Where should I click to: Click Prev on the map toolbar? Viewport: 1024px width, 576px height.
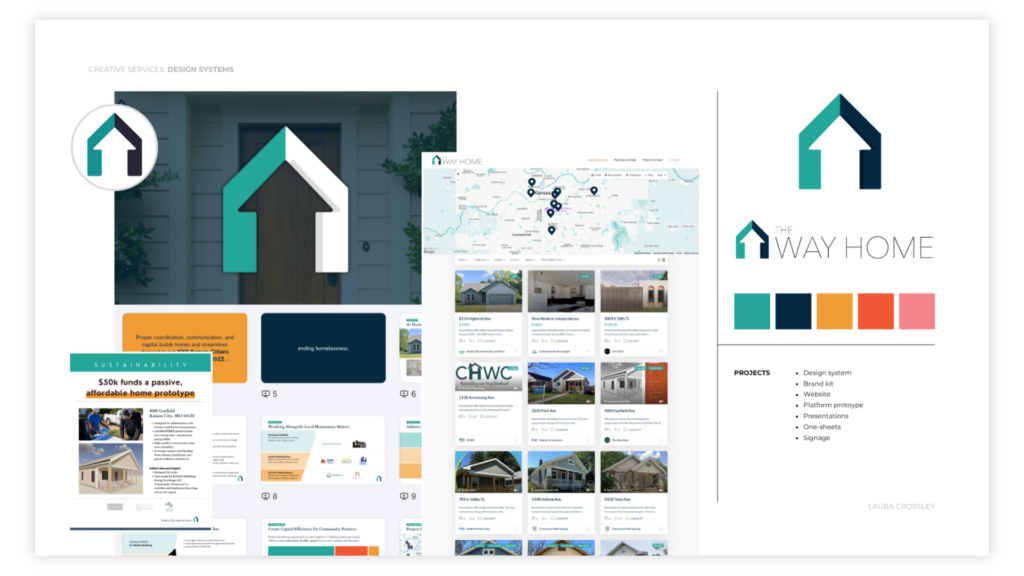coord(649,175)
